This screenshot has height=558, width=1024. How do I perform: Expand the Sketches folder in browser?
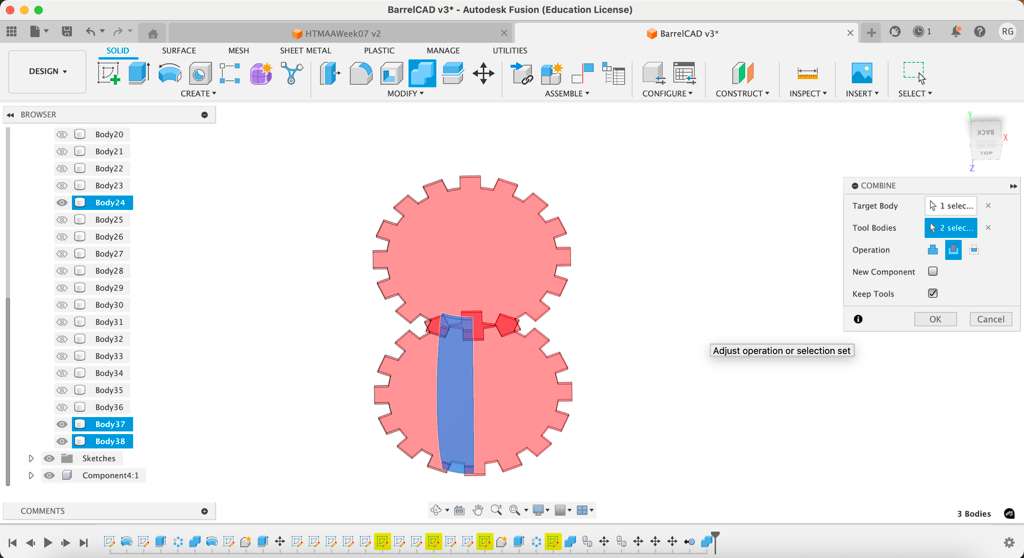click(31, 459)
